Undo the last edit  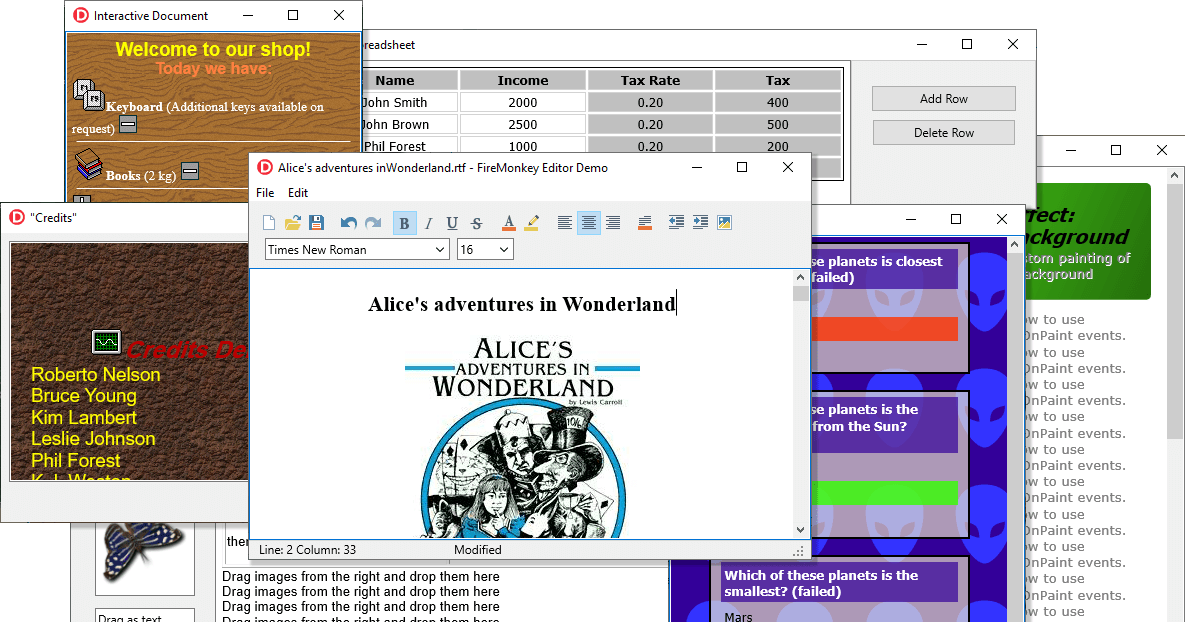point(348,222)
